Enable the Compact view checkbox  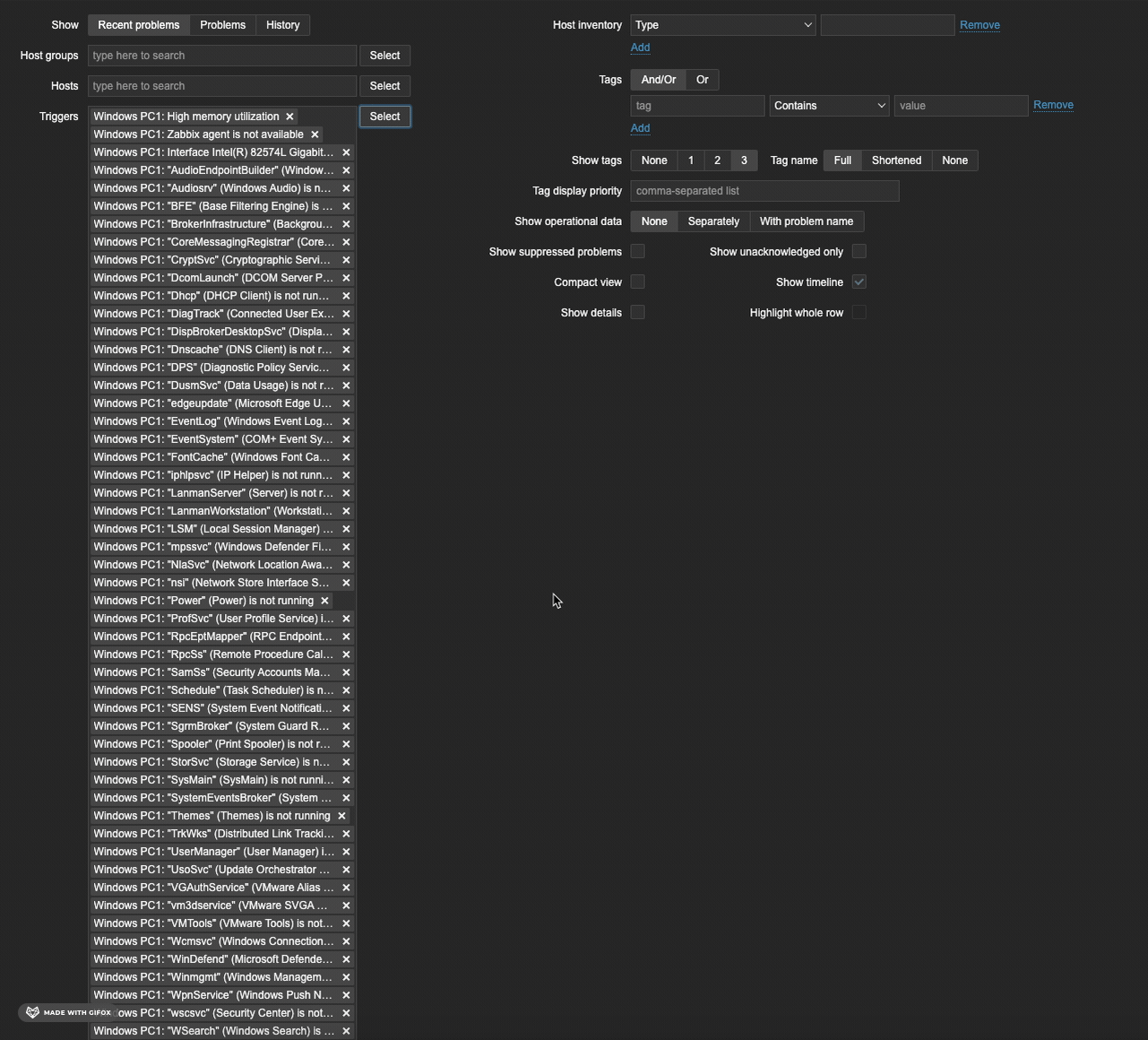point(638,282)
